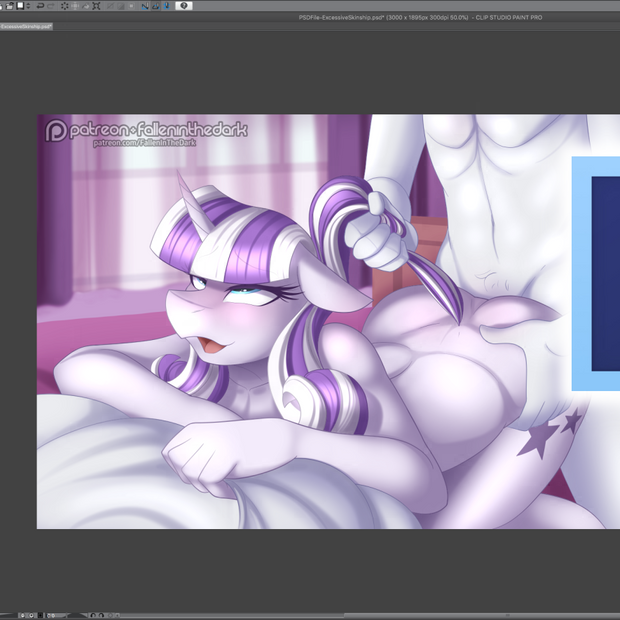The image size is (620, 620).
Task: Click the Select all diagonal icon
Action: (x=110, y=6)
